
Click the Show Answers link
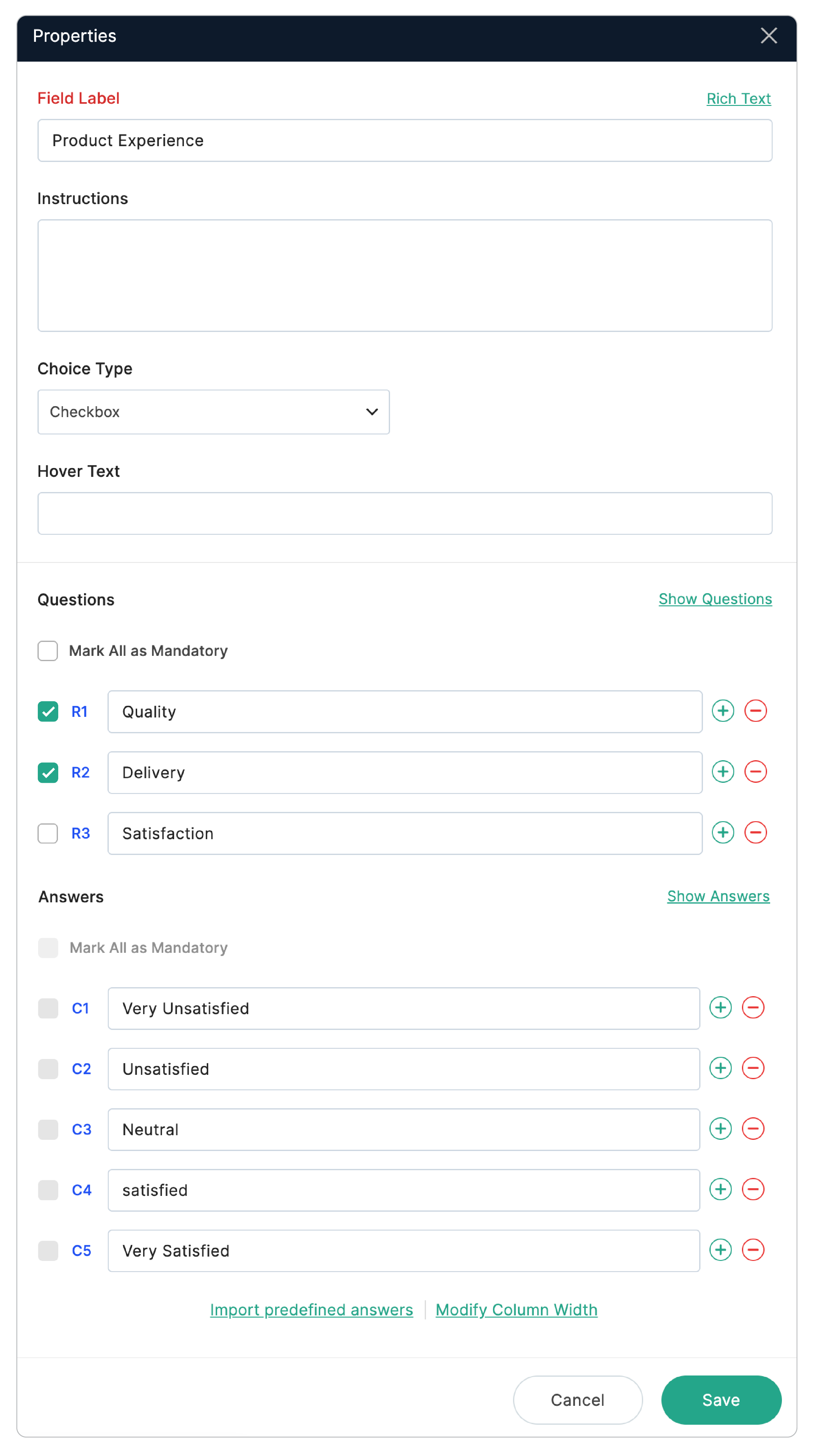tap(717, 896)
